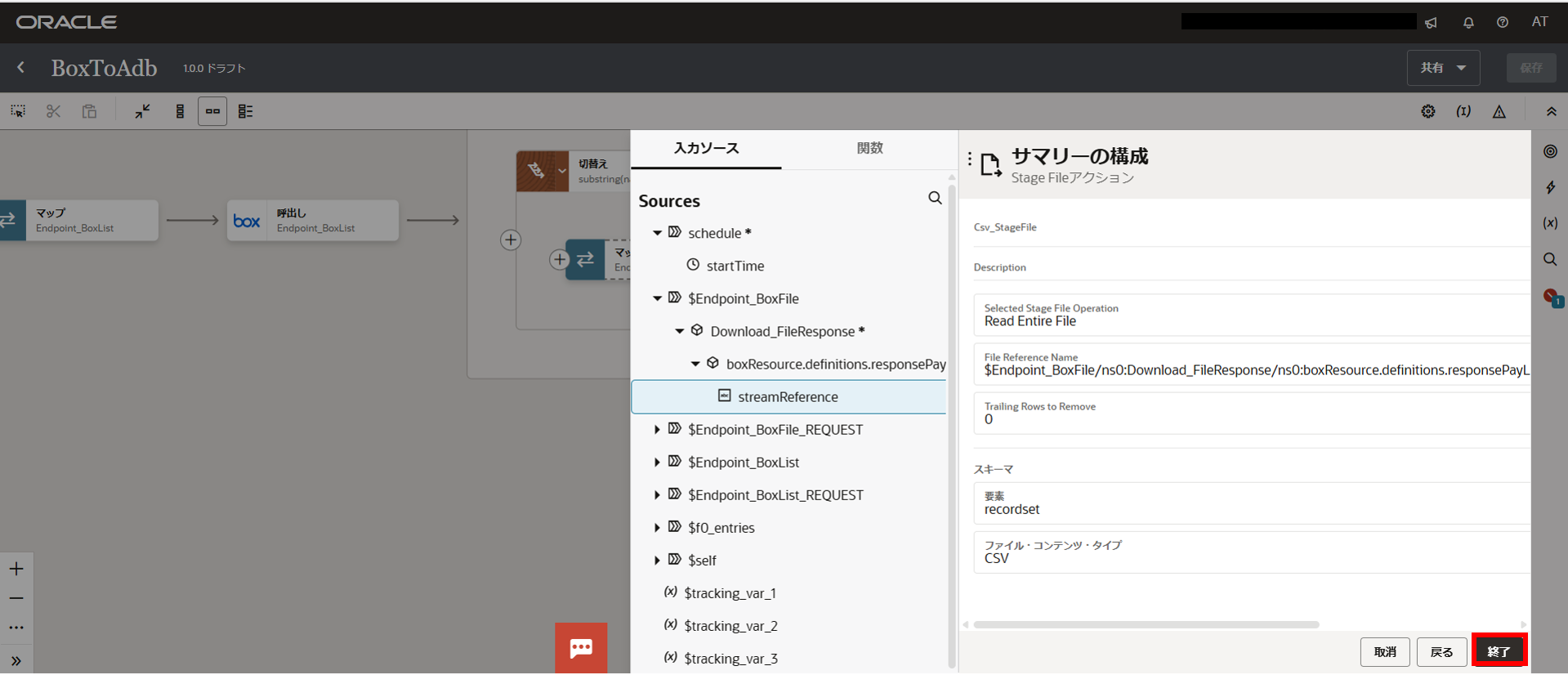Click the side rail search magnifier
Image resolution: width=1568 pixels, height=675 pixels.
(1550, 259)
